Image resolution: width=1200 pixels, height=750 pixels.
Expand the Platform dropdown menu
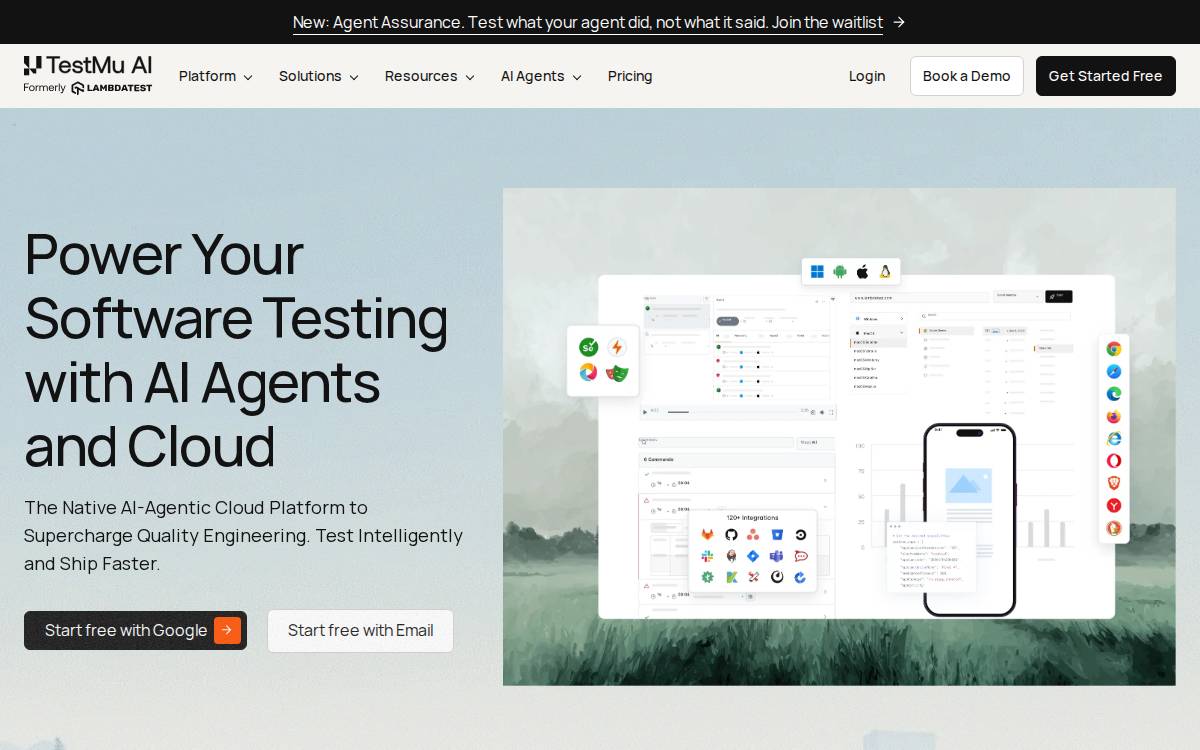point(216,76)
